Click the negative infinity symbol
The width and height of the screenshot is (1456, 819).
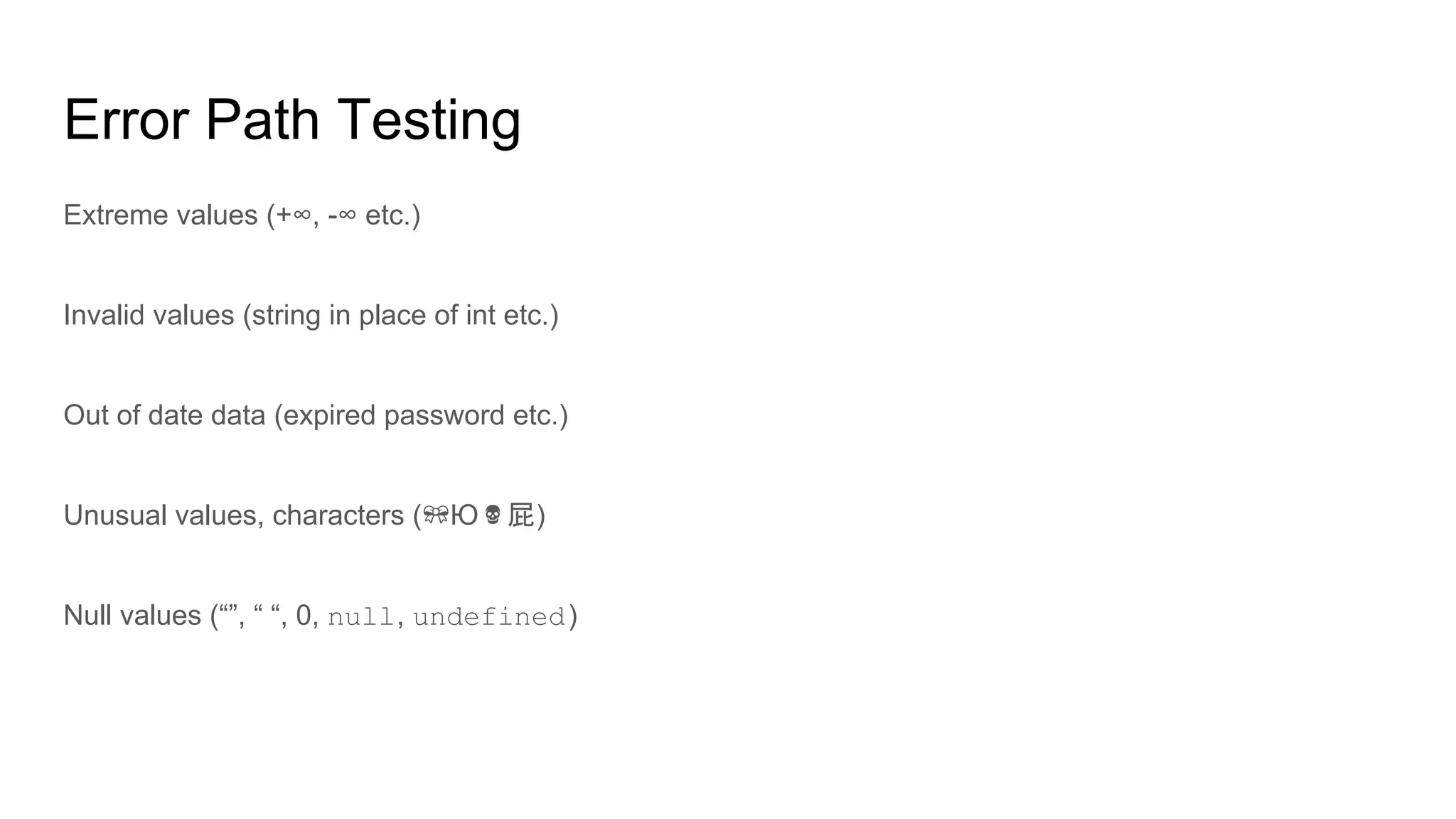point(346,215)
